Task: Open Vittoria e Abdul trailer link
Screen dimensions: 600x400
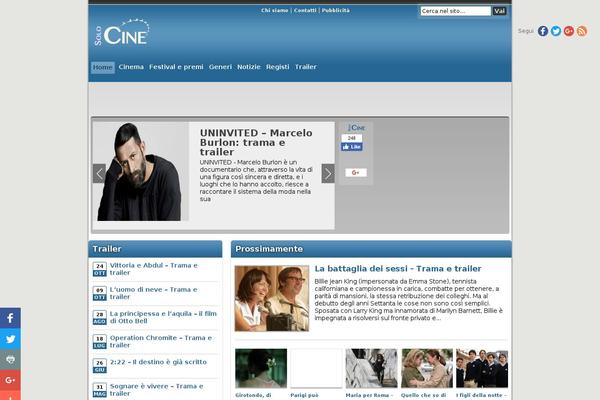Action: pyautogui.click(x=154, y=269)
